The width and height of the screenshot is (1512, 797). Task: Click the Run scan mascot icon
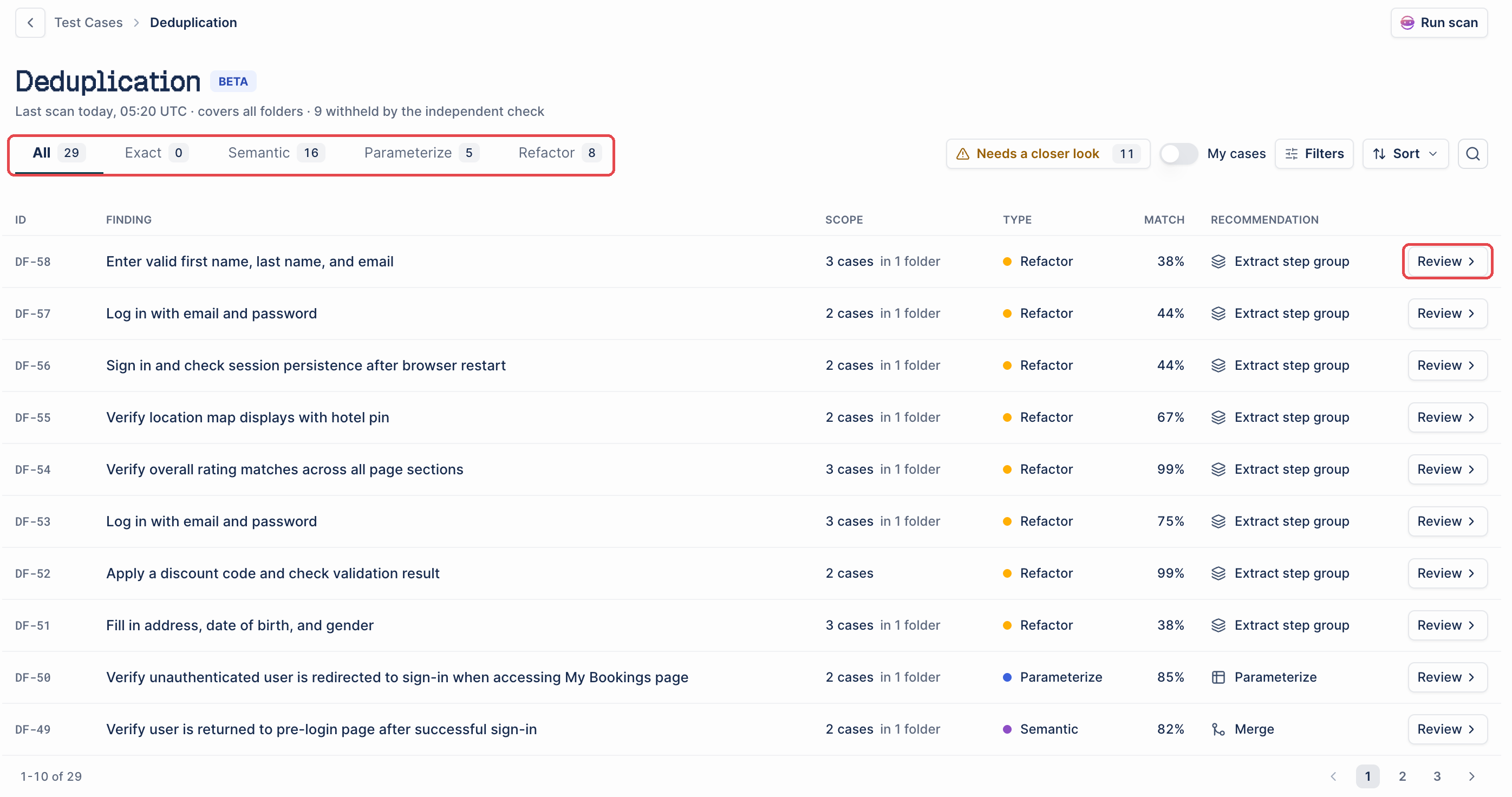(1407, 22)
